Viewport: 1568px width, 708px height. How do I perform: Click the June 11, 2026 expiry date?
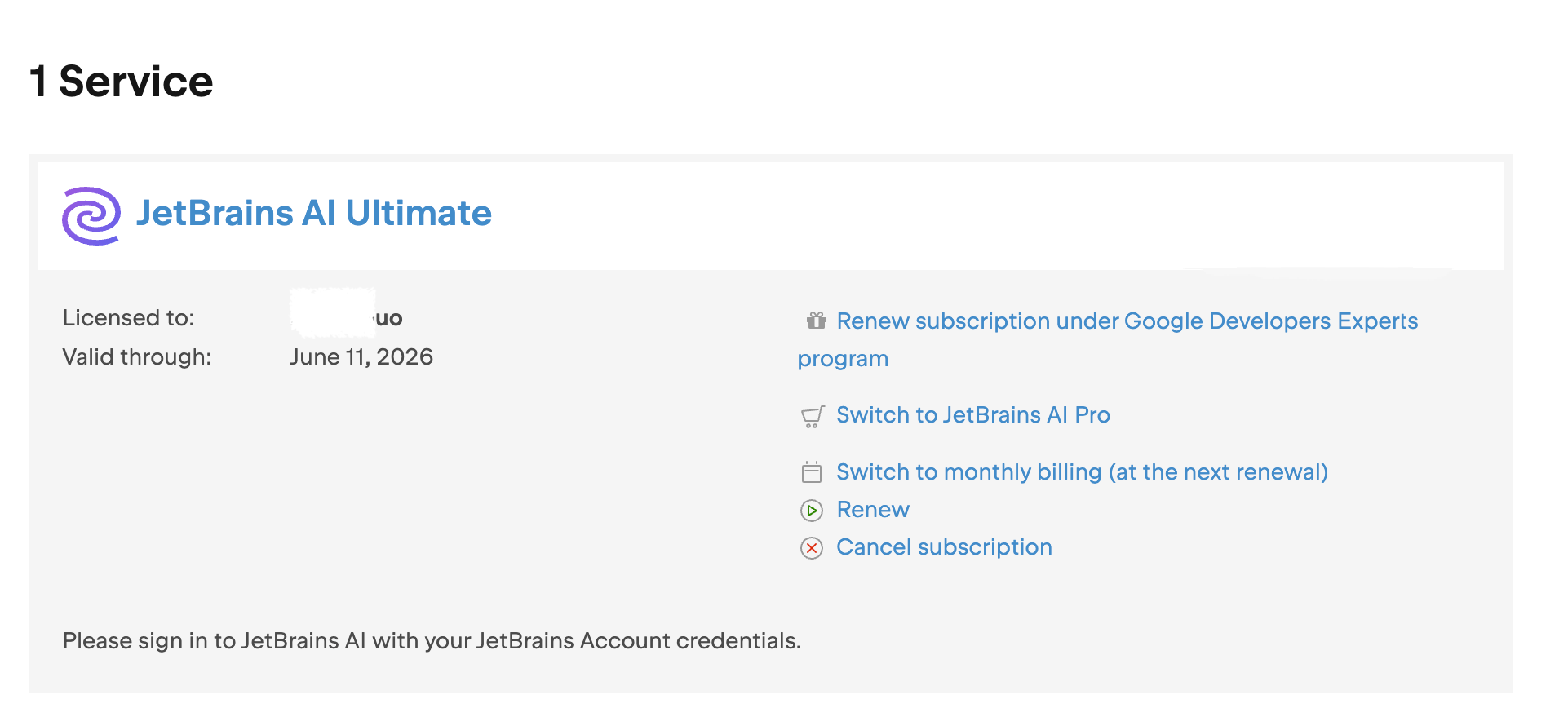pos(361,357)
